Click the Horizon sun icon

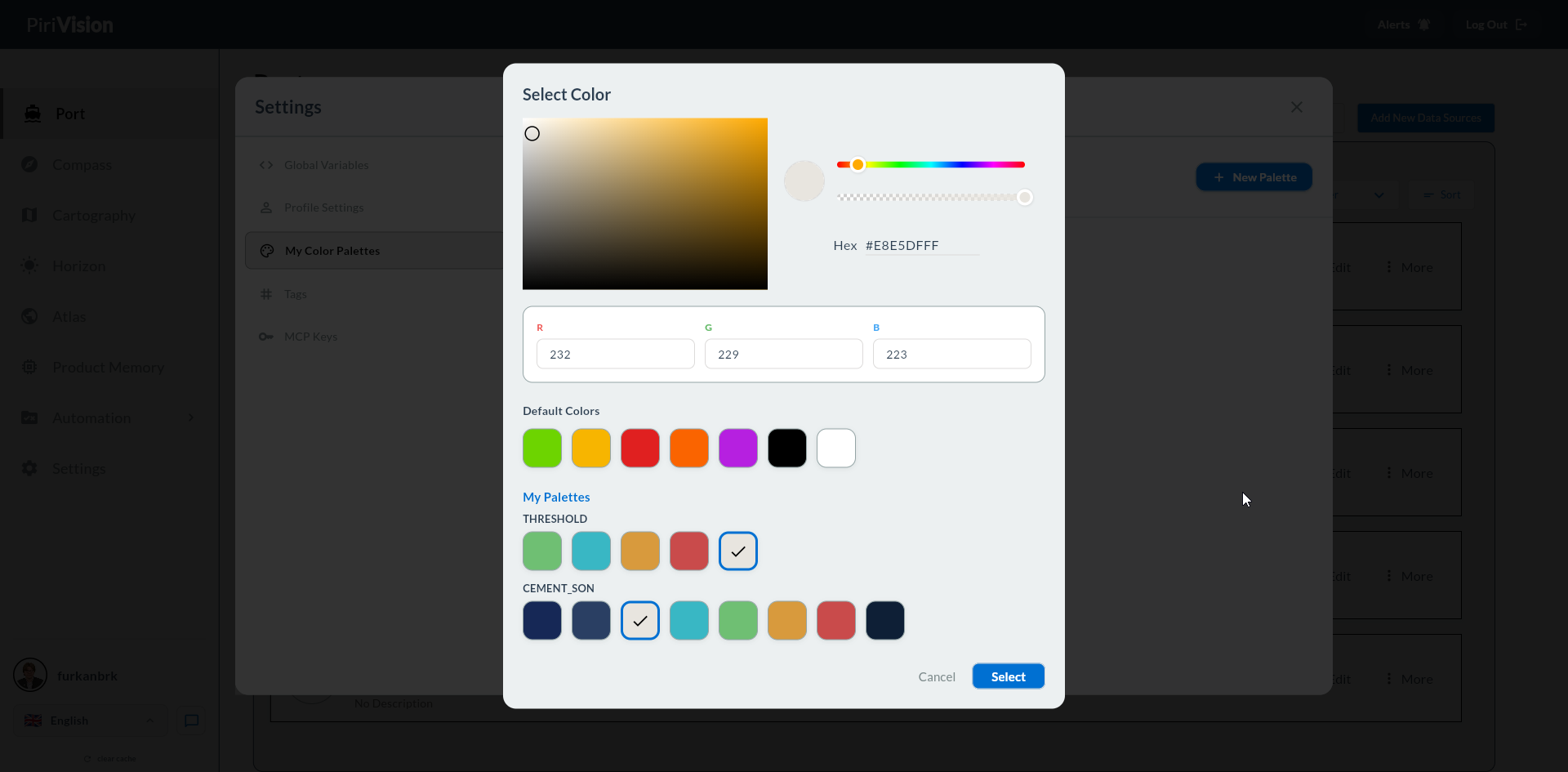click(x=29, y=266)
